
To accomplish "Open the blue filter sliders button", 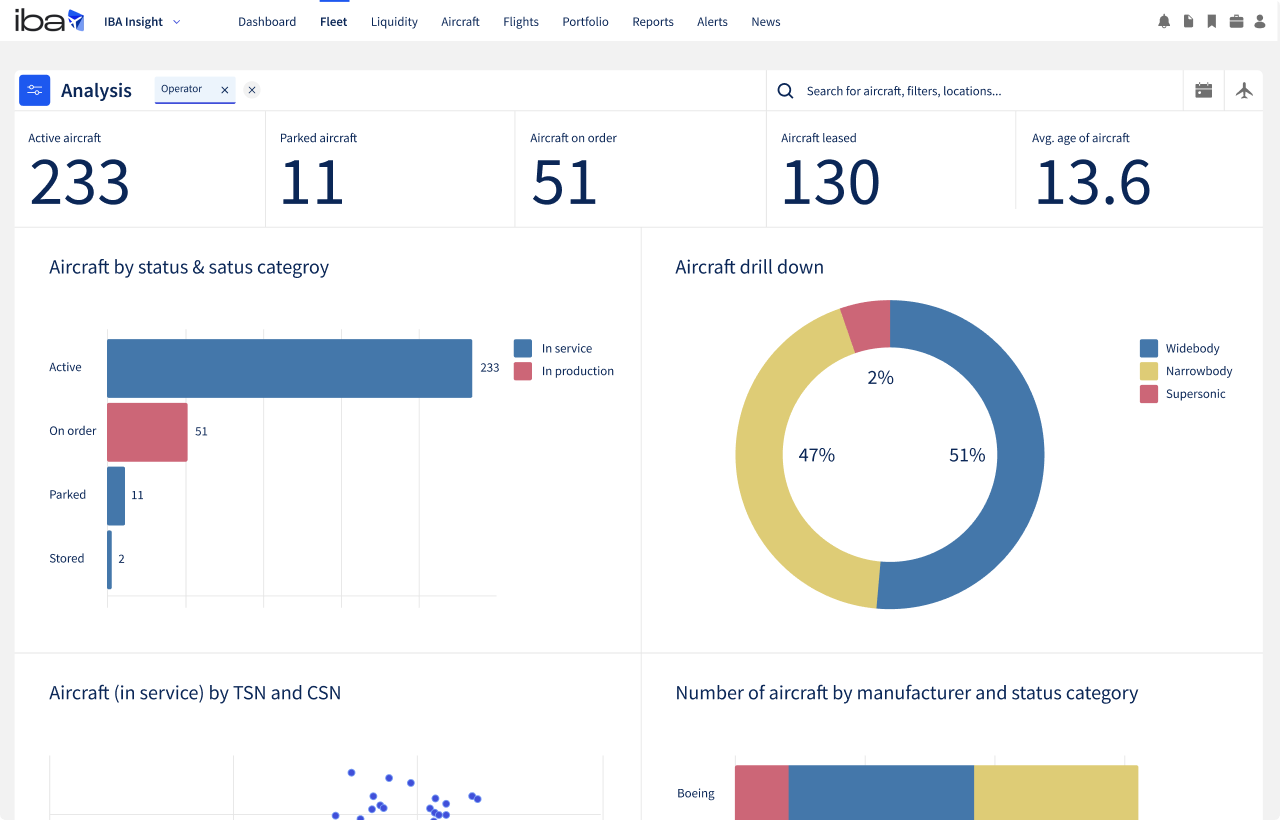I will click(35, 90).
